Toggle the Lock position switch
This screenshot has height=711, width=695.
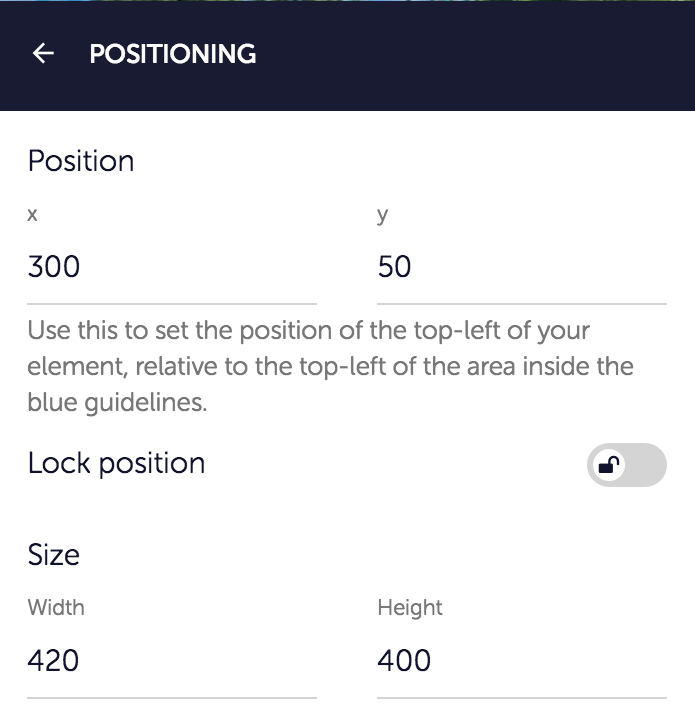[626, 465]
